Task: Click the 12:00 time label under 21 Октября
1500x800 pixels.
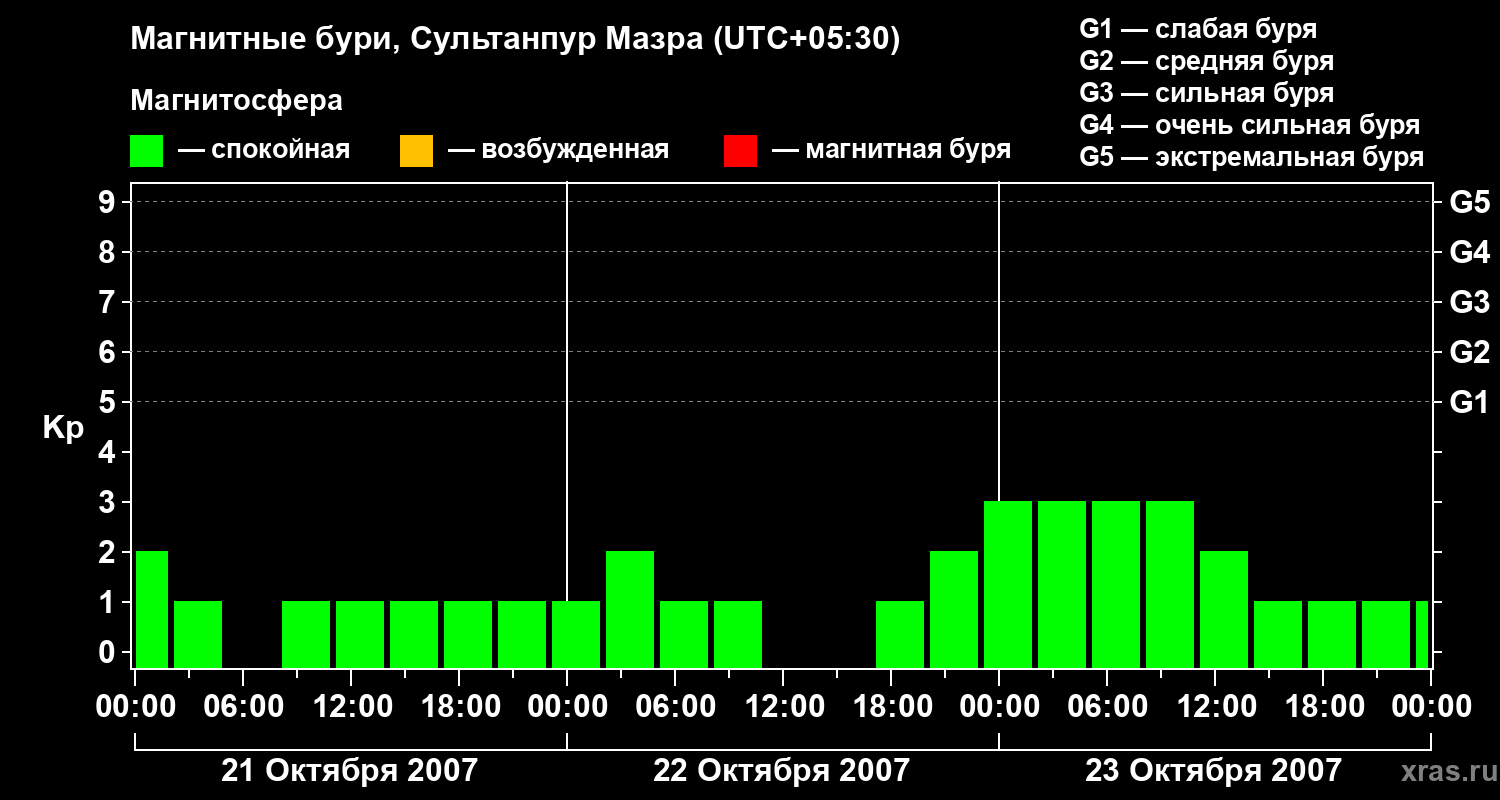Action: (x=351, y=707)
